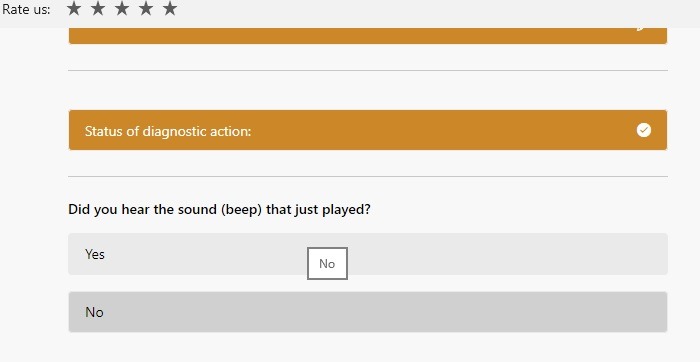Expand the top partially visible orange section
The image size is (700, 362).
pos(368,36)
